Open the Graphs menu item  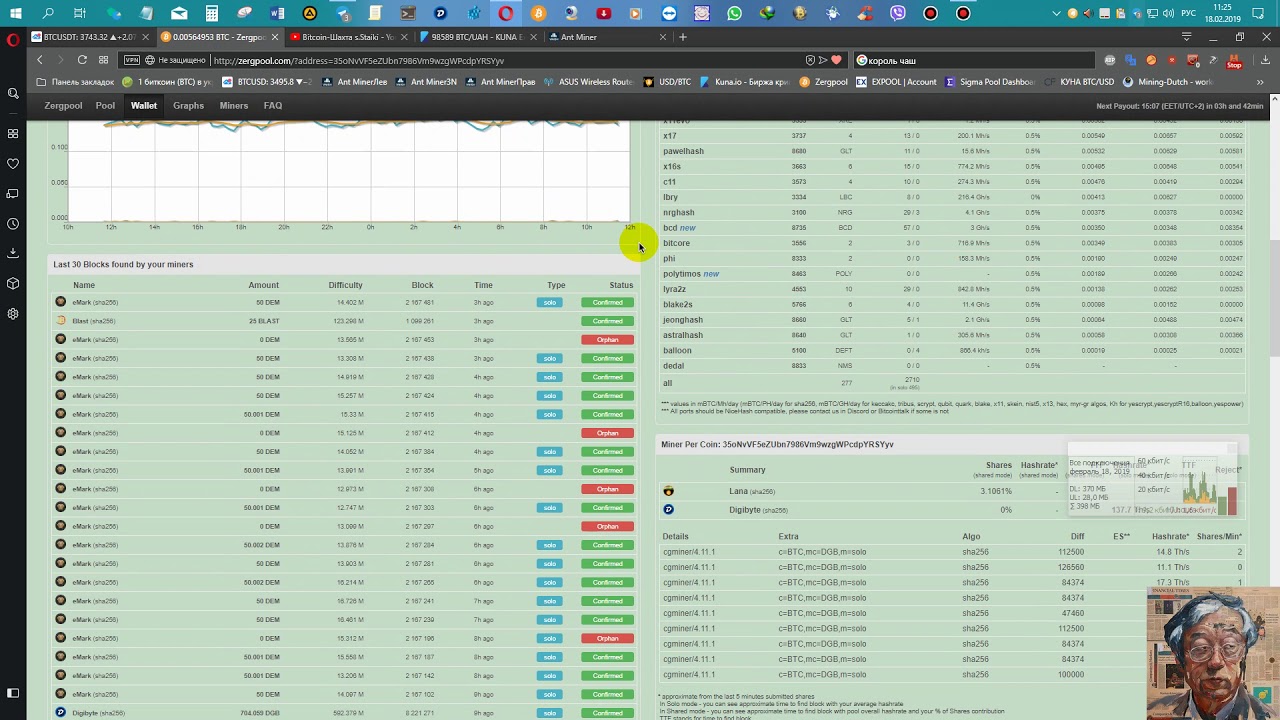coord(188,105)
